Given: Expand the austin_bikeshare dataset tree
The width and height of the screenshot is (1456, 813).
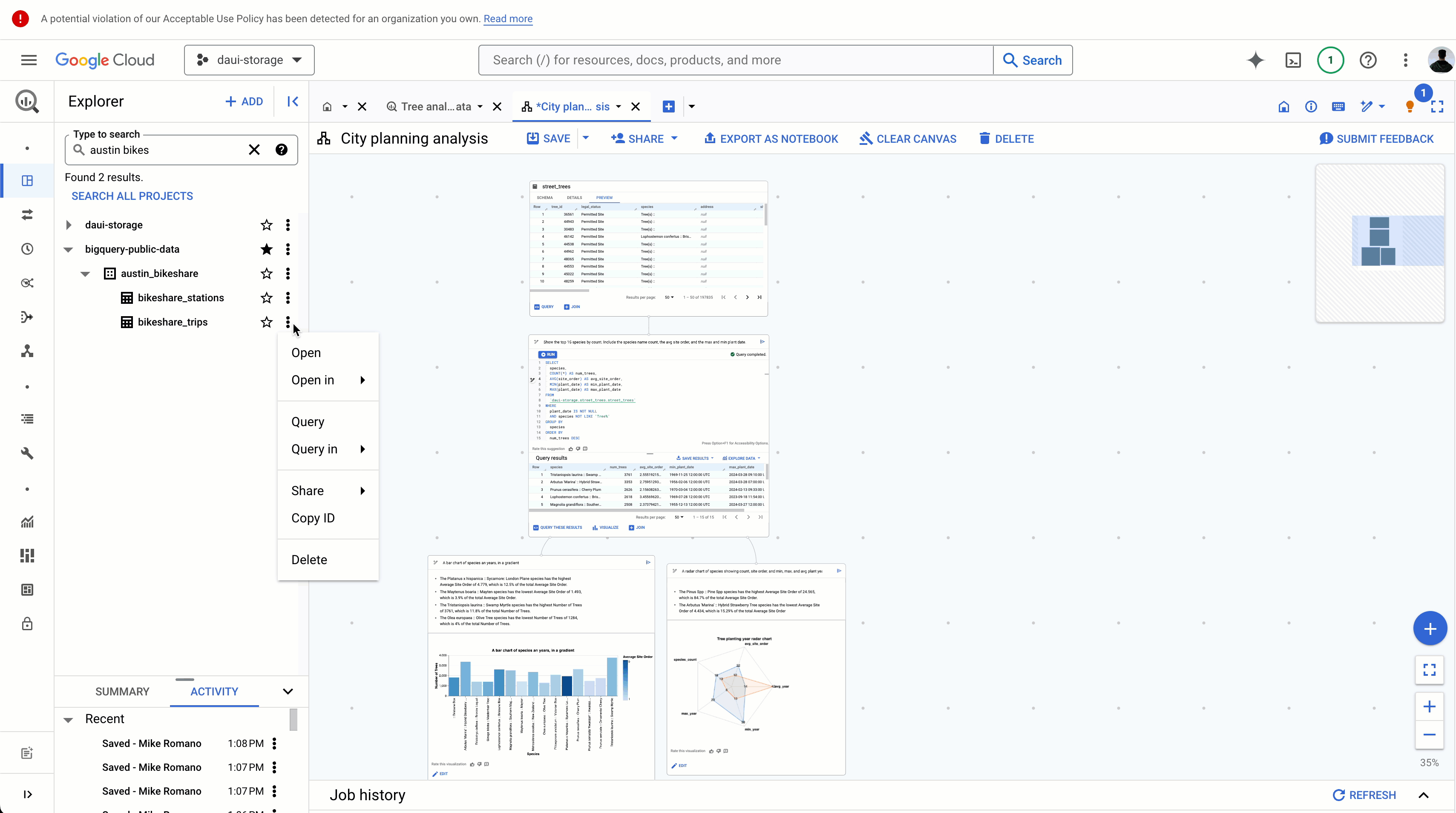Looking at the screenshot, I should coord(85,273).
